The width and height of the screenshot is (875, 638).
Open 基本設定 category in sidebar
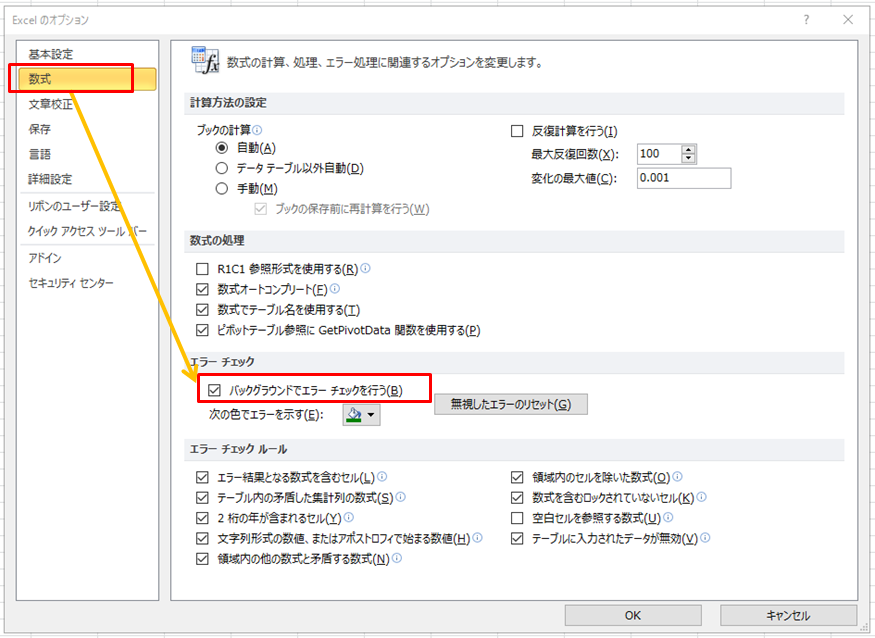click(x=86, y=54)
